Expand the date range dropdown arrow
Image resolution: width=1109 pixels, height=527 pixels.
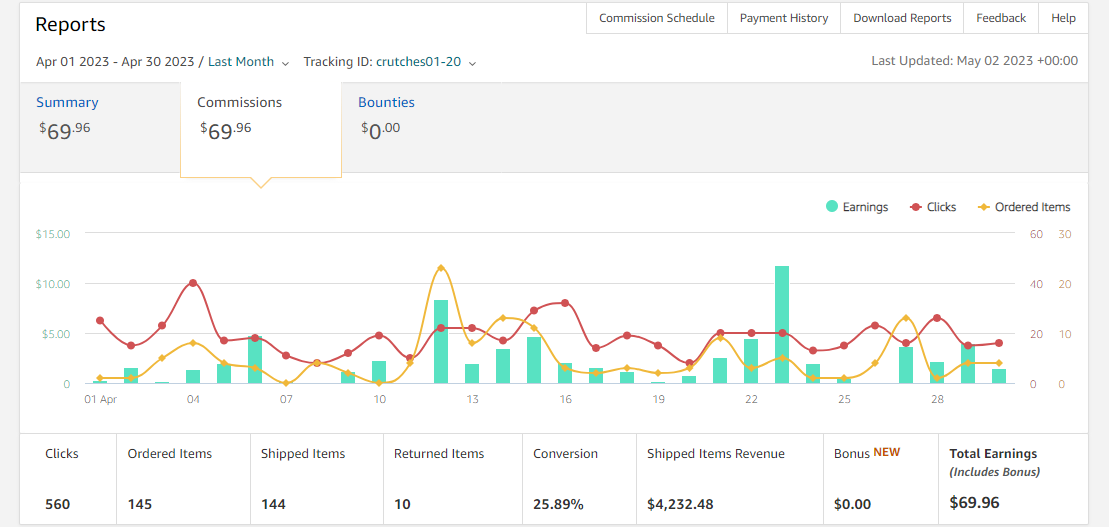point(285,63)
